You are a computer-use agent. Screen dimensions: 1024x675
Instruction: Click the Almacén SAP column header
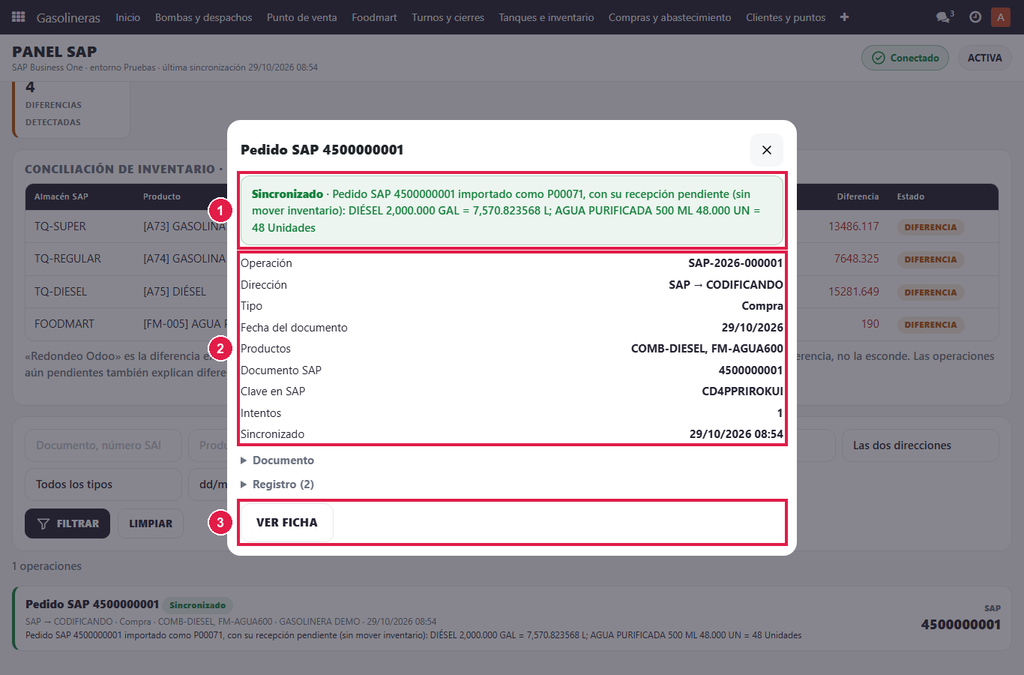pos(61,196)
